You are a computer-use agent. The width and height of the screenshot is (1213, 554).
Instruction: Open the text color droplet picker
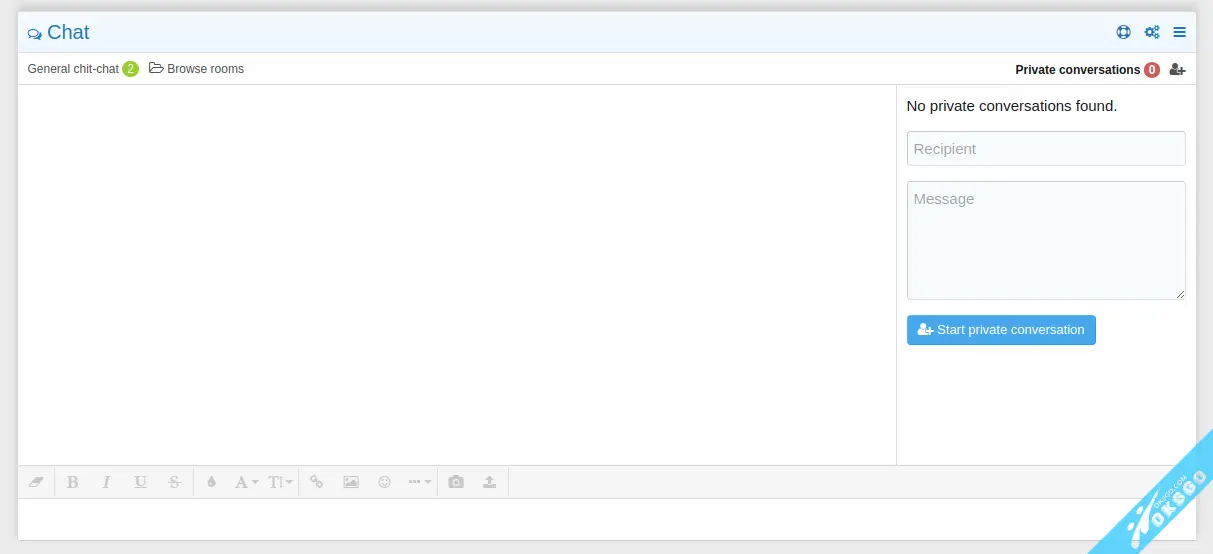point(211,482)
